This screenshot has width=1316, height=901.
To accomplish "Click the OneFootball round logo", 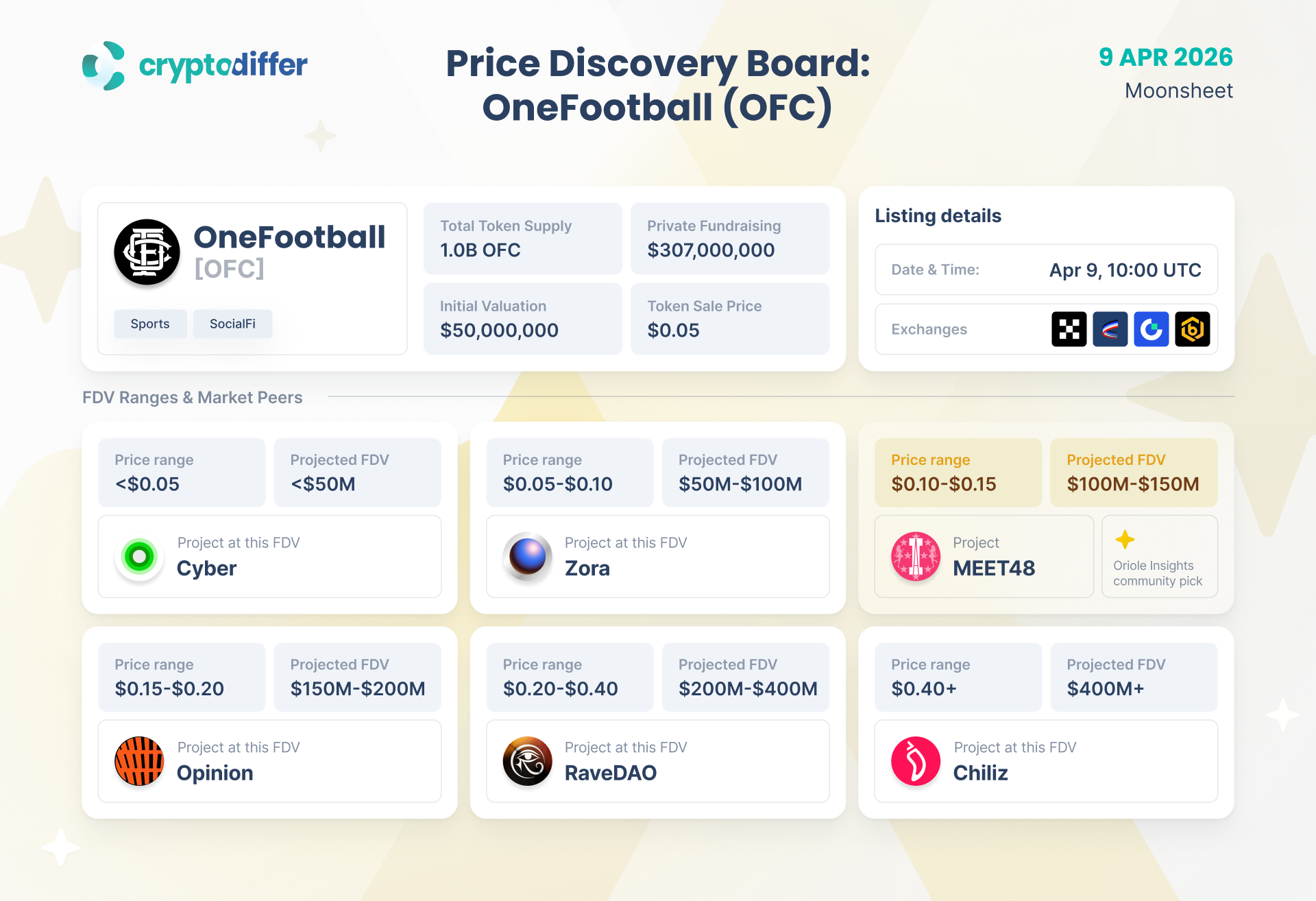I will (x=147, y=252).
